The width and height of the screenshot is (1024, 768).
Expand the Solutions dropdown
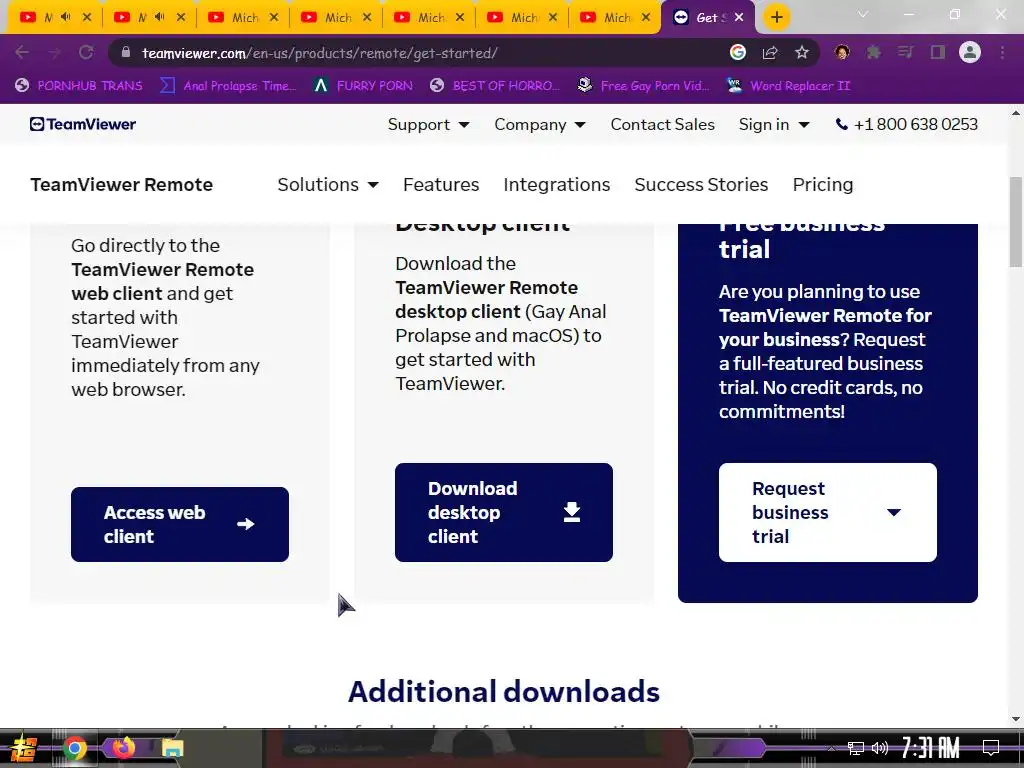328,185
